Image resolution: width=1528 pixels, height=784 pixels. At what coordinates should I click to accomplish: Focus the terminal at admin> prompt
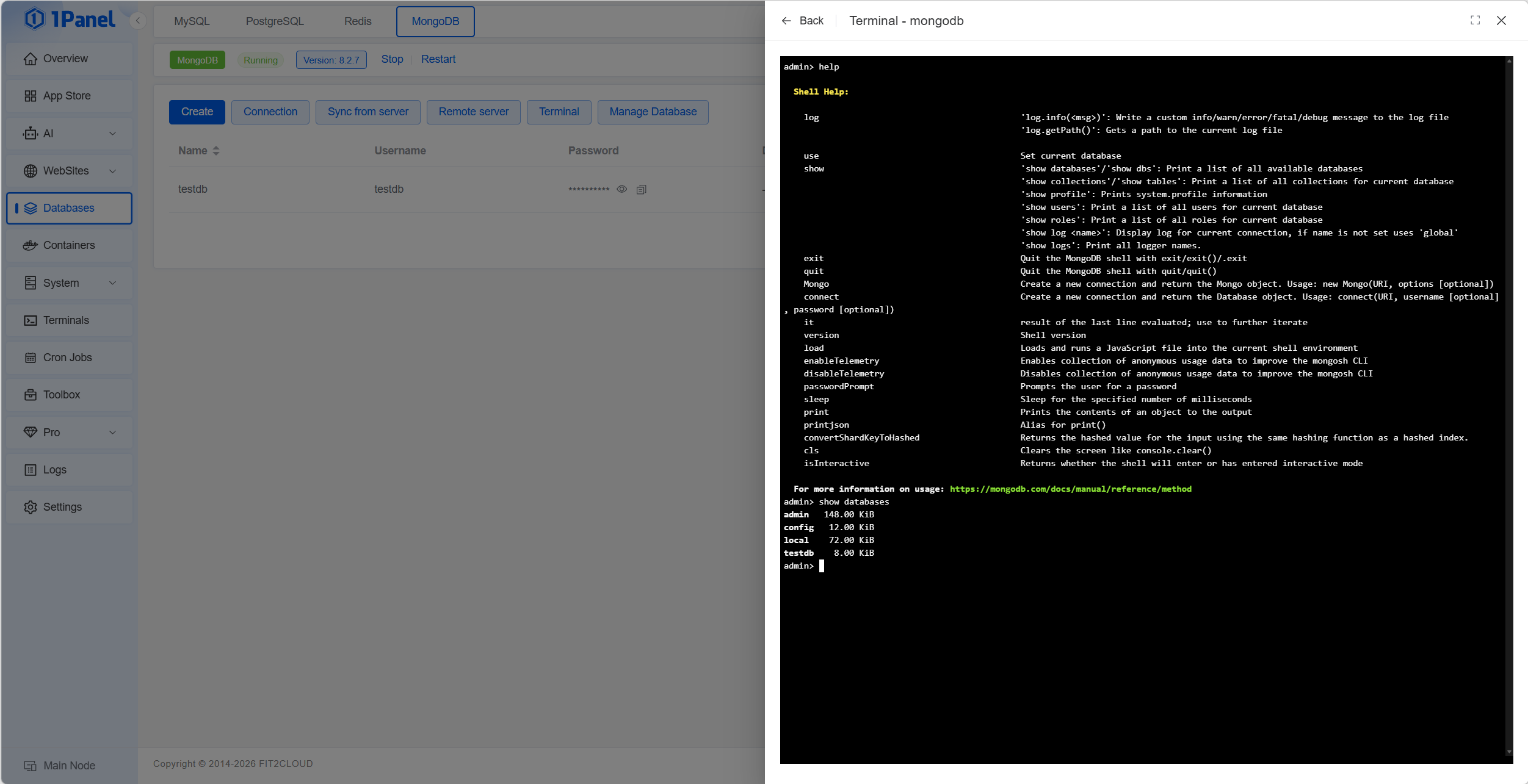(x=822, y=566)
